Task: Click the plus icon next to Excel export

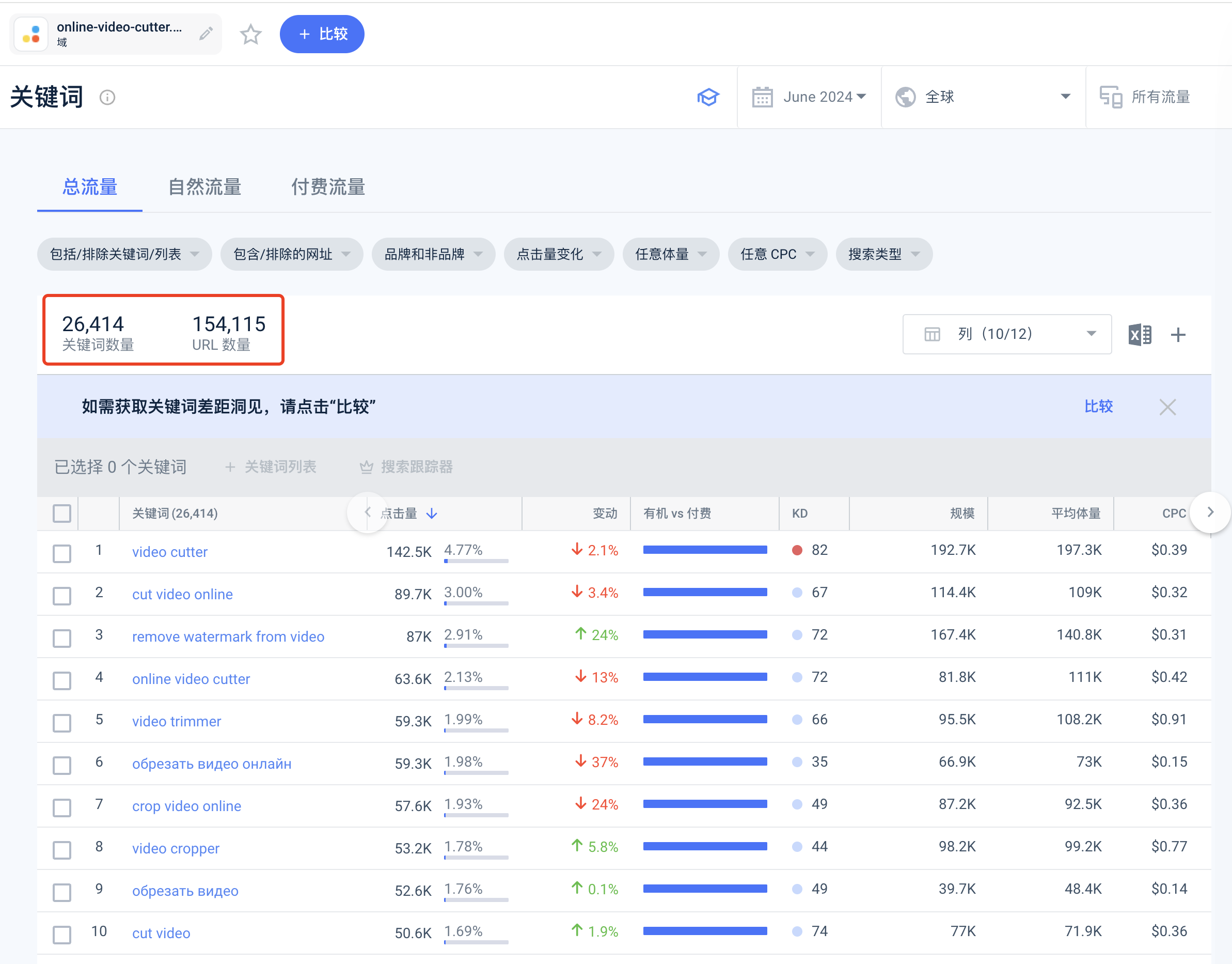Action: (1178, 335)
